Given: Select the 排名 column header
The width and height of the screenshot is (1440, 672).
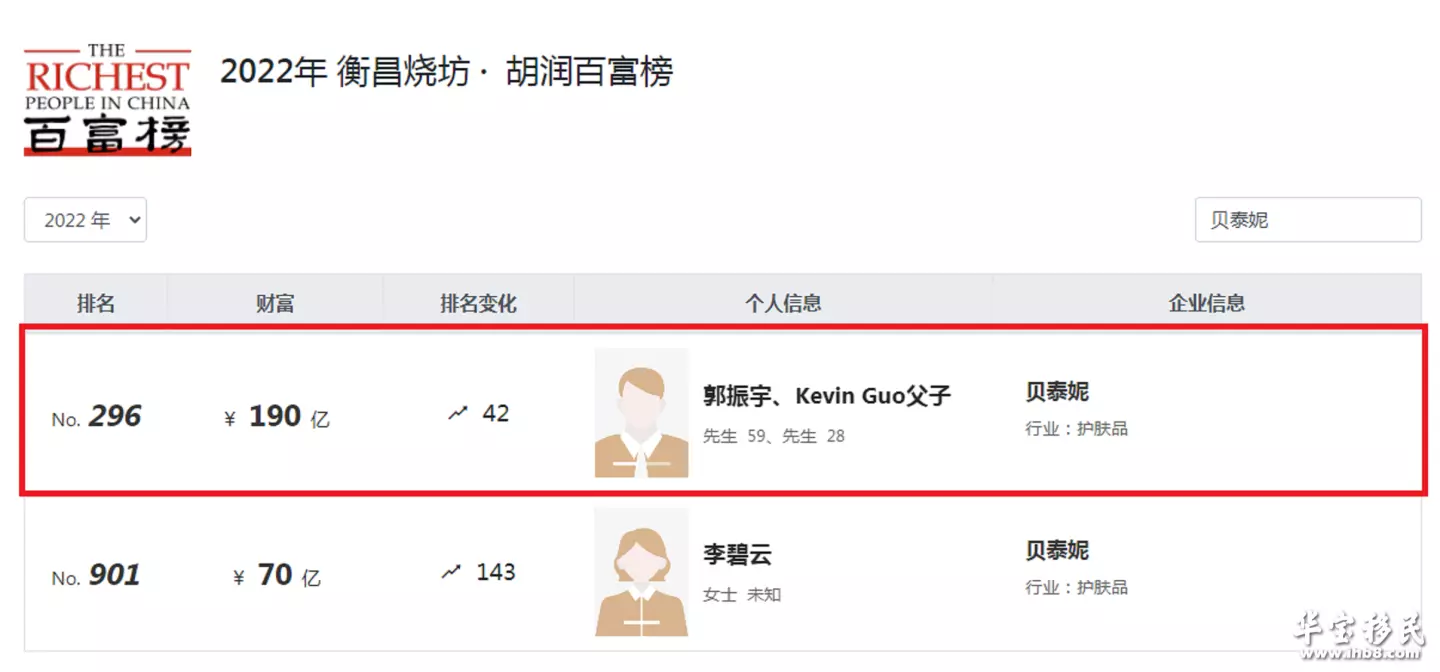Looking at the screenshot, I should pyautogui.click(x=96, y=303).
